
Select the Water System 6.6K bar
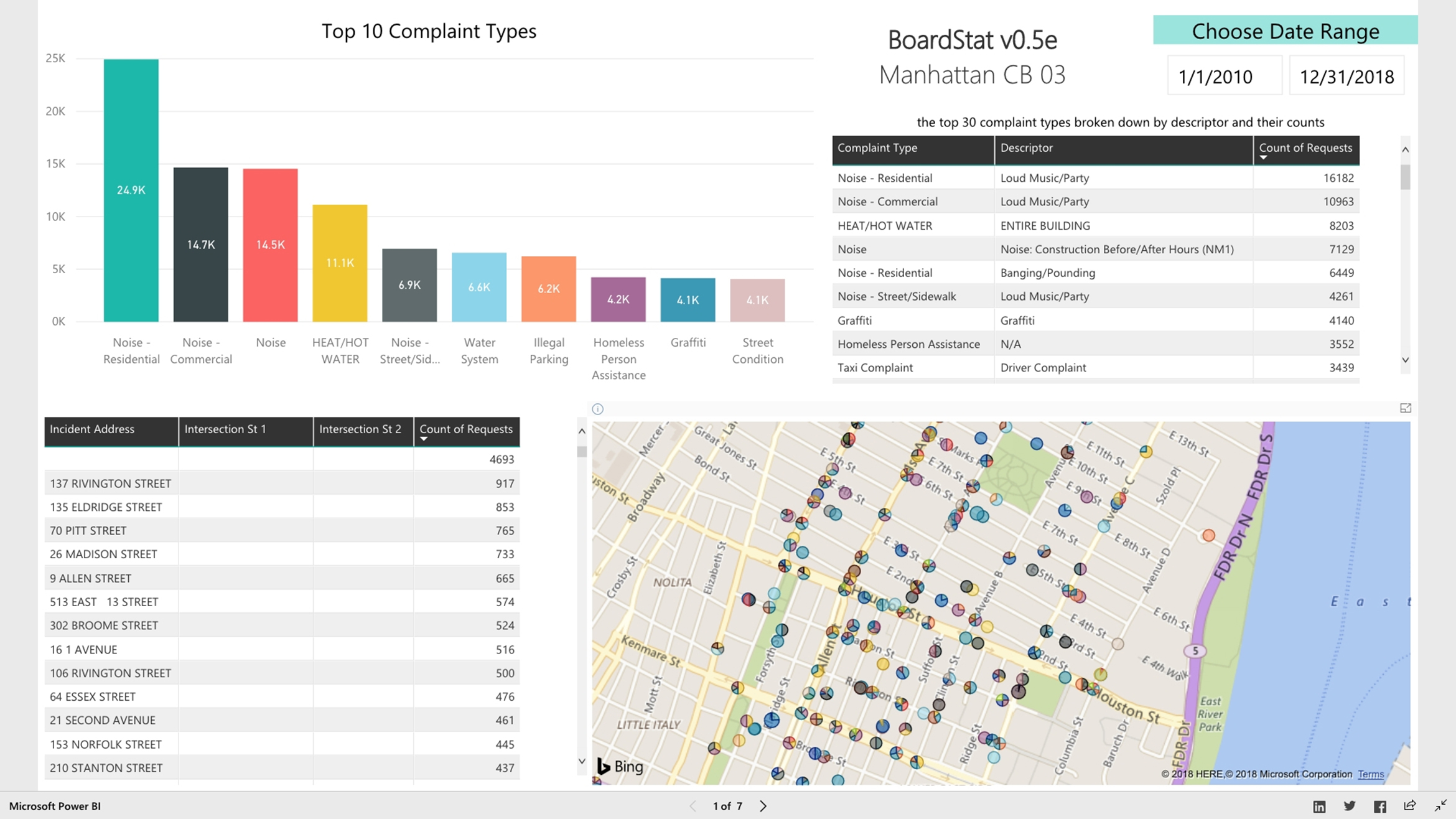pos(479,287)
